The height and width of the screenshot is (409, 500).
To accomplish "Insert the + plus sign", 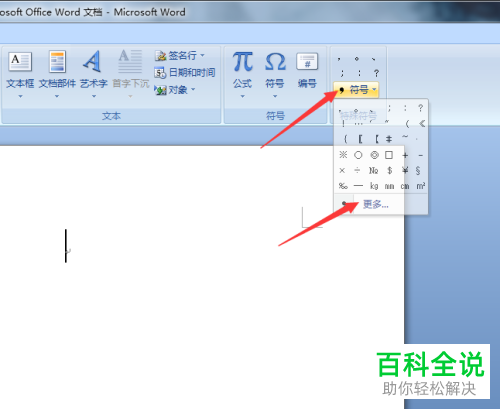I will tap(405, 155).
